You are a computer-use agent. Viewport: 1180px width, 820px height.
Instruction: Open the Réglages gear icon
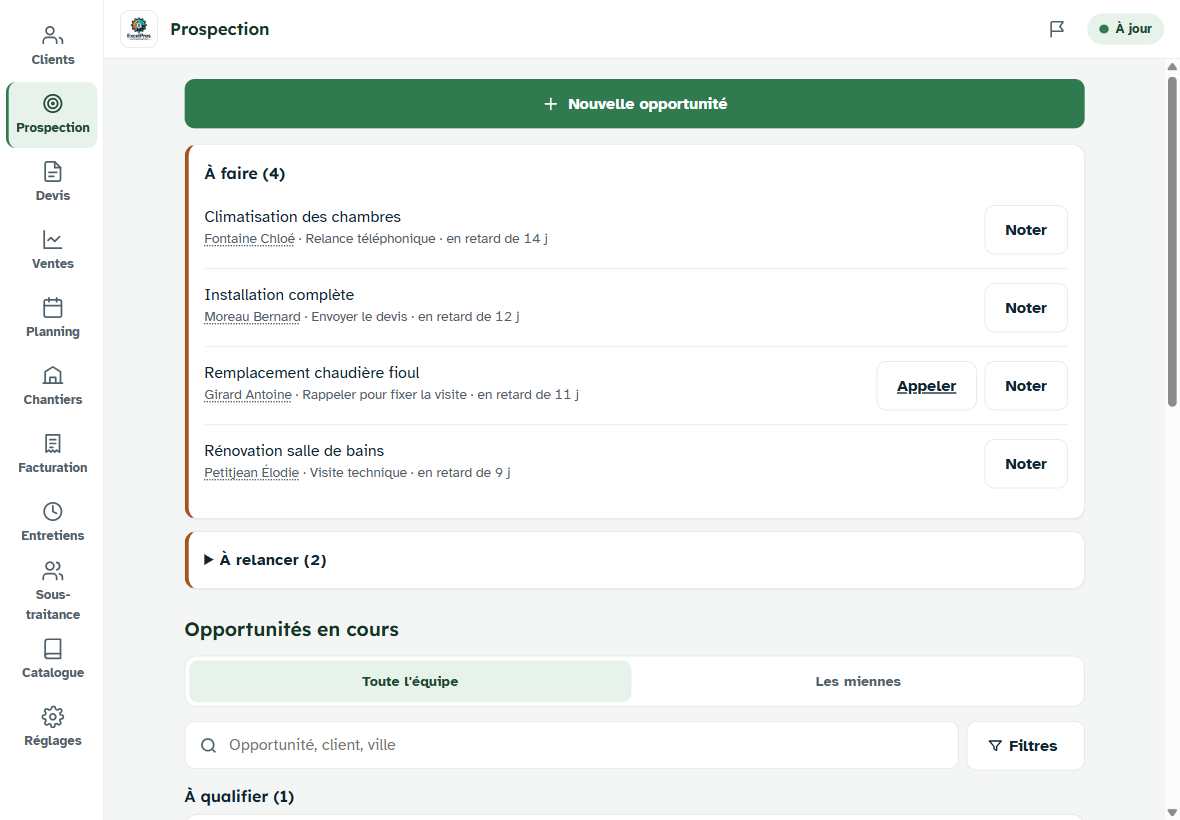(53, 716)
